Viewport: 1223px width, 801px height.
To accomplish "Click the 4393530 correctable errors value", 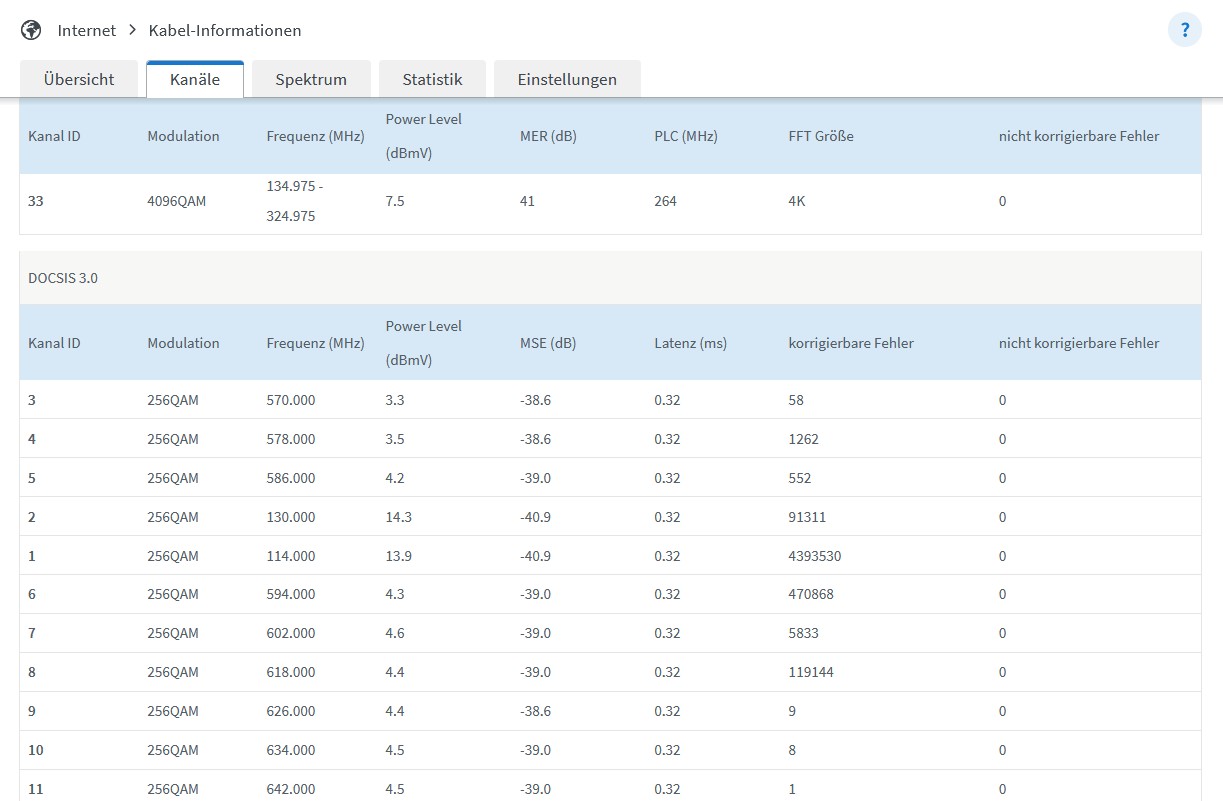I will [x=815, y=556].
